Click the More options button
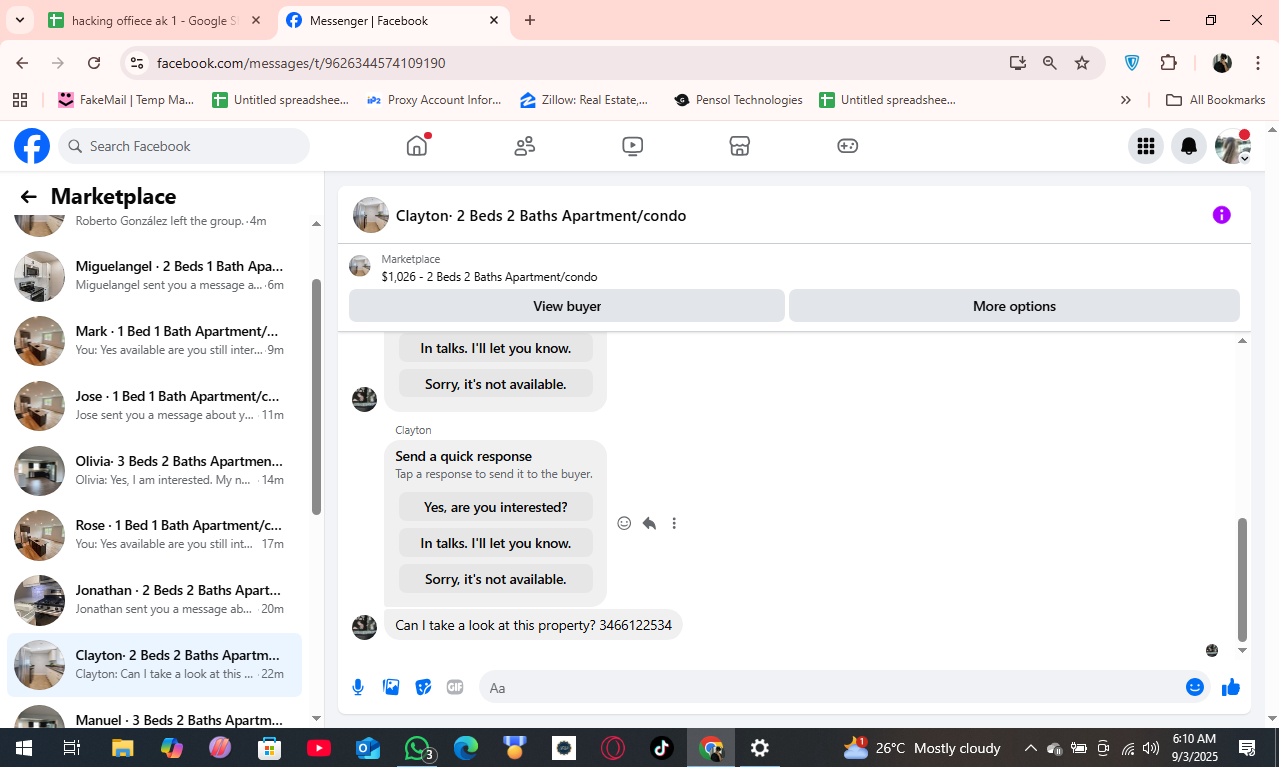Image resolution: width=1279 pixels, height=767 pixels. pyautogui.click(x=1014, y=306)
